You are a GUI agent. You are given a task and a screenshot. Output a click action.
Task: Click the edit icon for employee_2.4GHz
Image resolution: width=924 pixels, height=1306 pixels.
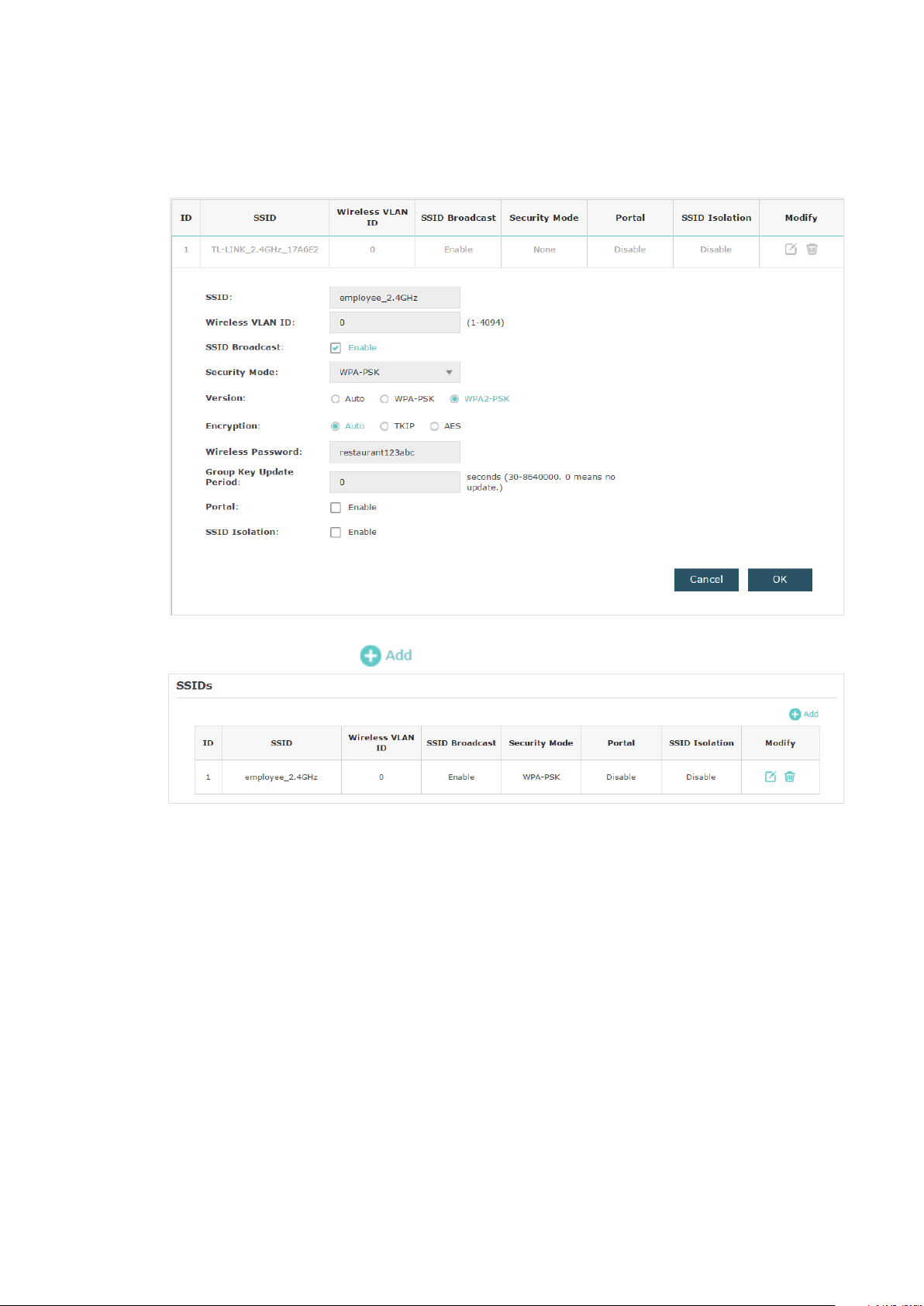tap(771, 777)
